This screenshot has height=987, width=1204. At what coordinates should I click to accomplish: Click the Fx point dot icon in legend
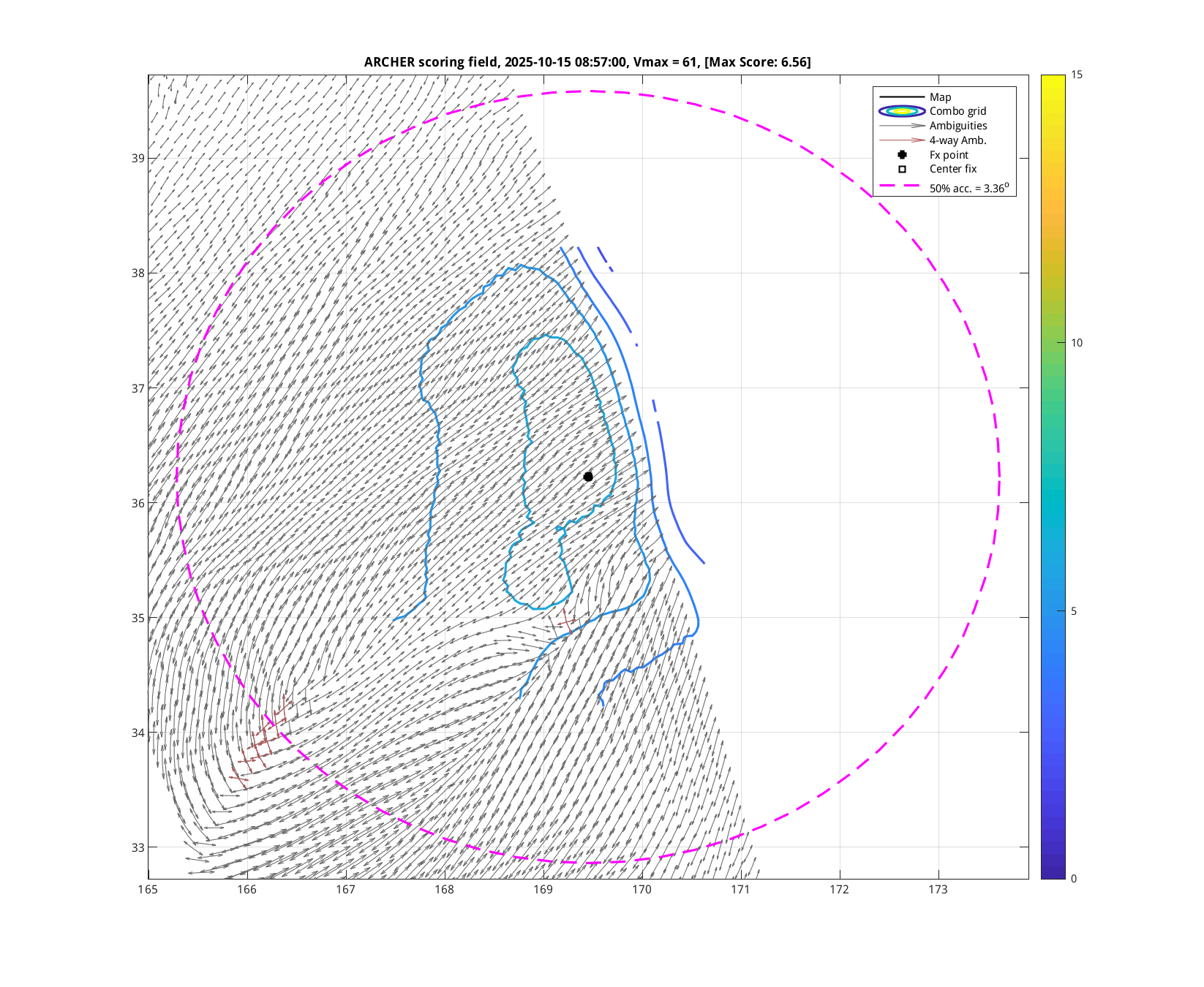click(902, 155)
